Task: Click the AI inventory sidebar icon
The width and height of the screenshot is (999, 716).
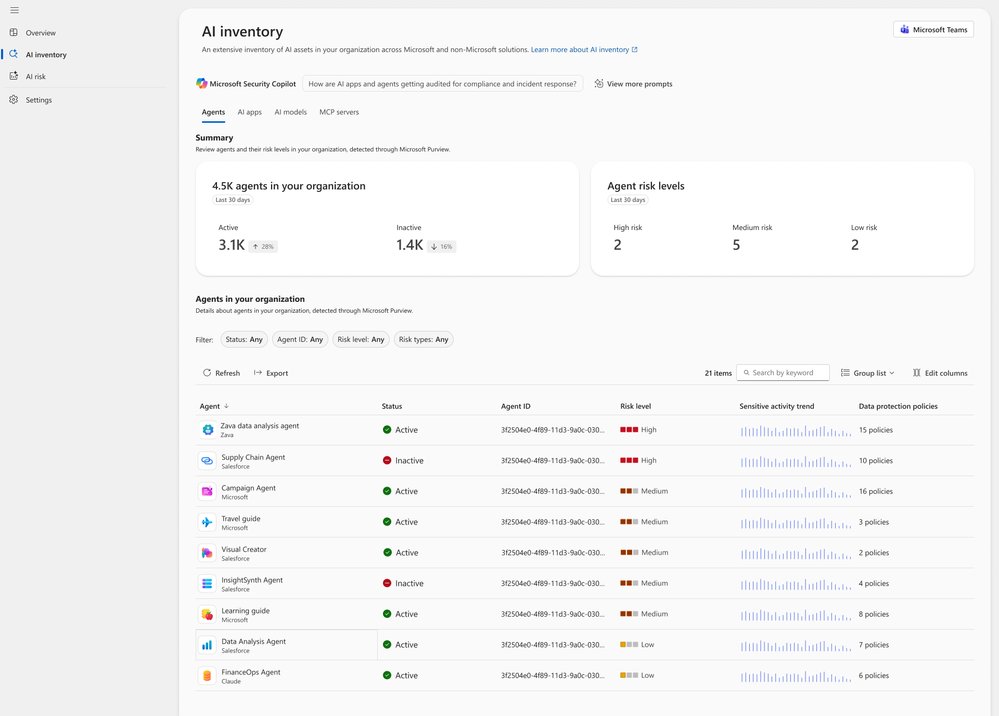Action: [x=13, y=54]
